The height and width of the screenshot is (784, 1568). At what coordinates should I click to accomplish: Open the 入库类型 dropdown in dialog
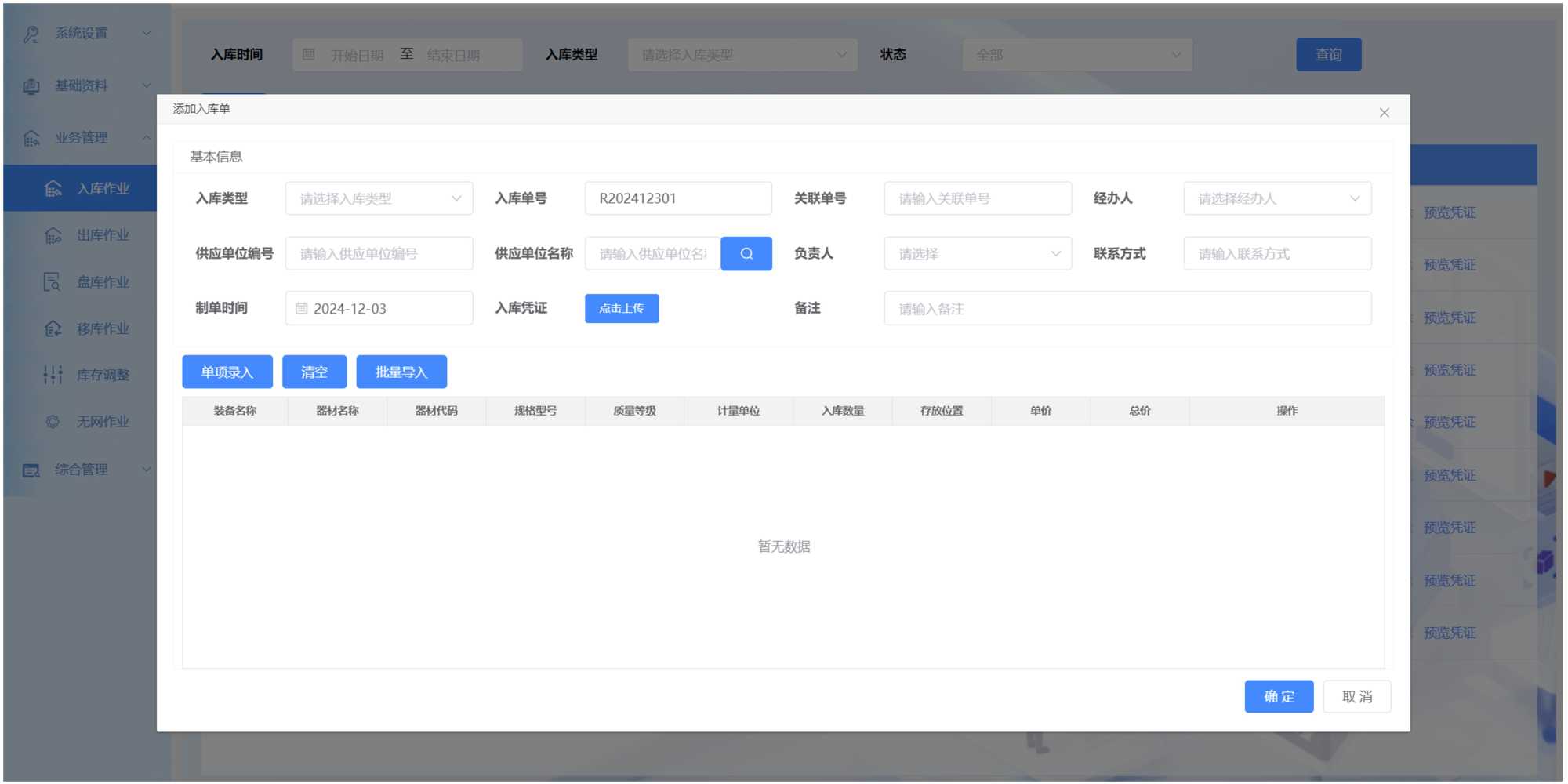379,199
